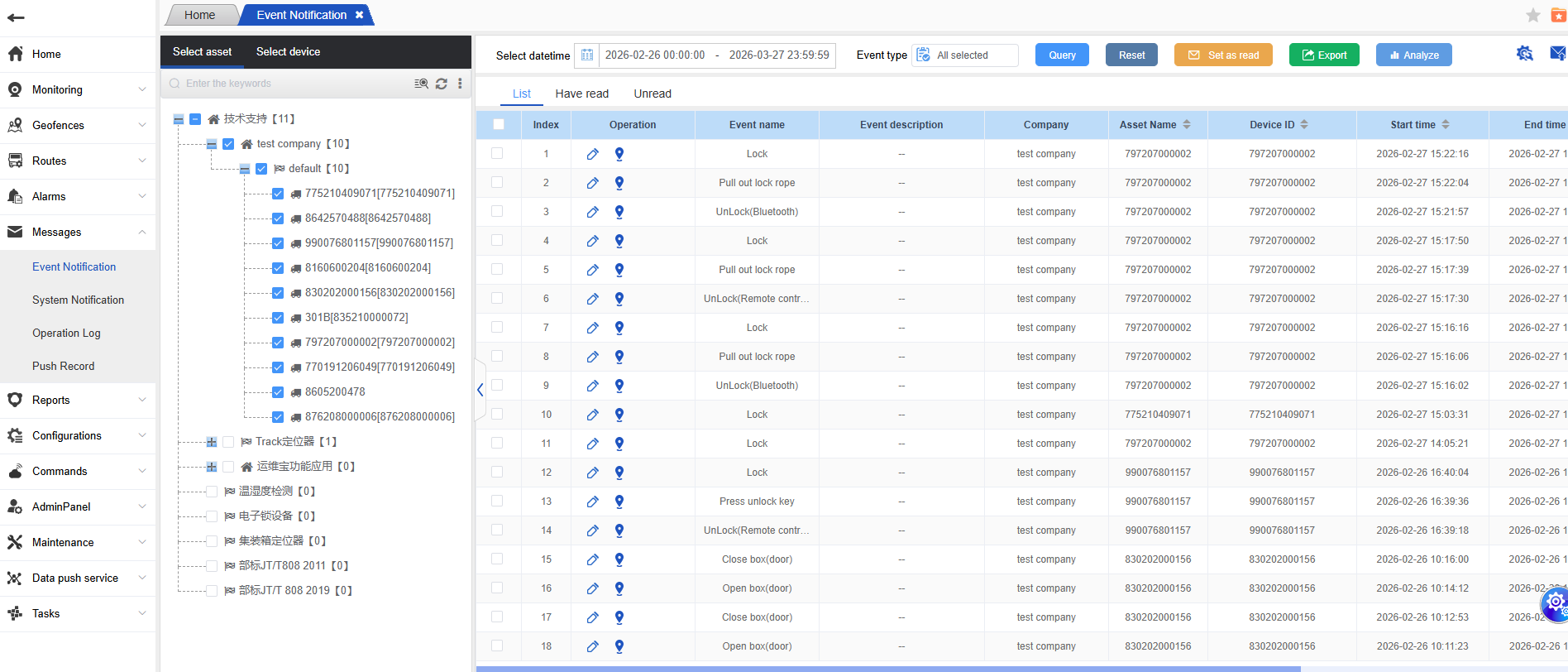Tick the checkbox for table row 10
This screenshot has width=1568, height=672.
pos(497,415)
